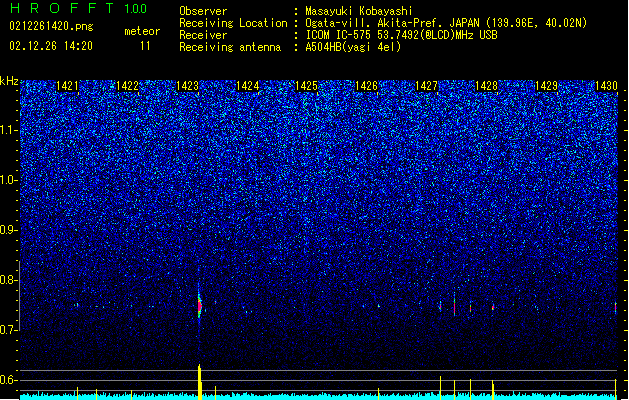Select the filename 0212261420.png
629x400 pixels.
point(51,26)
